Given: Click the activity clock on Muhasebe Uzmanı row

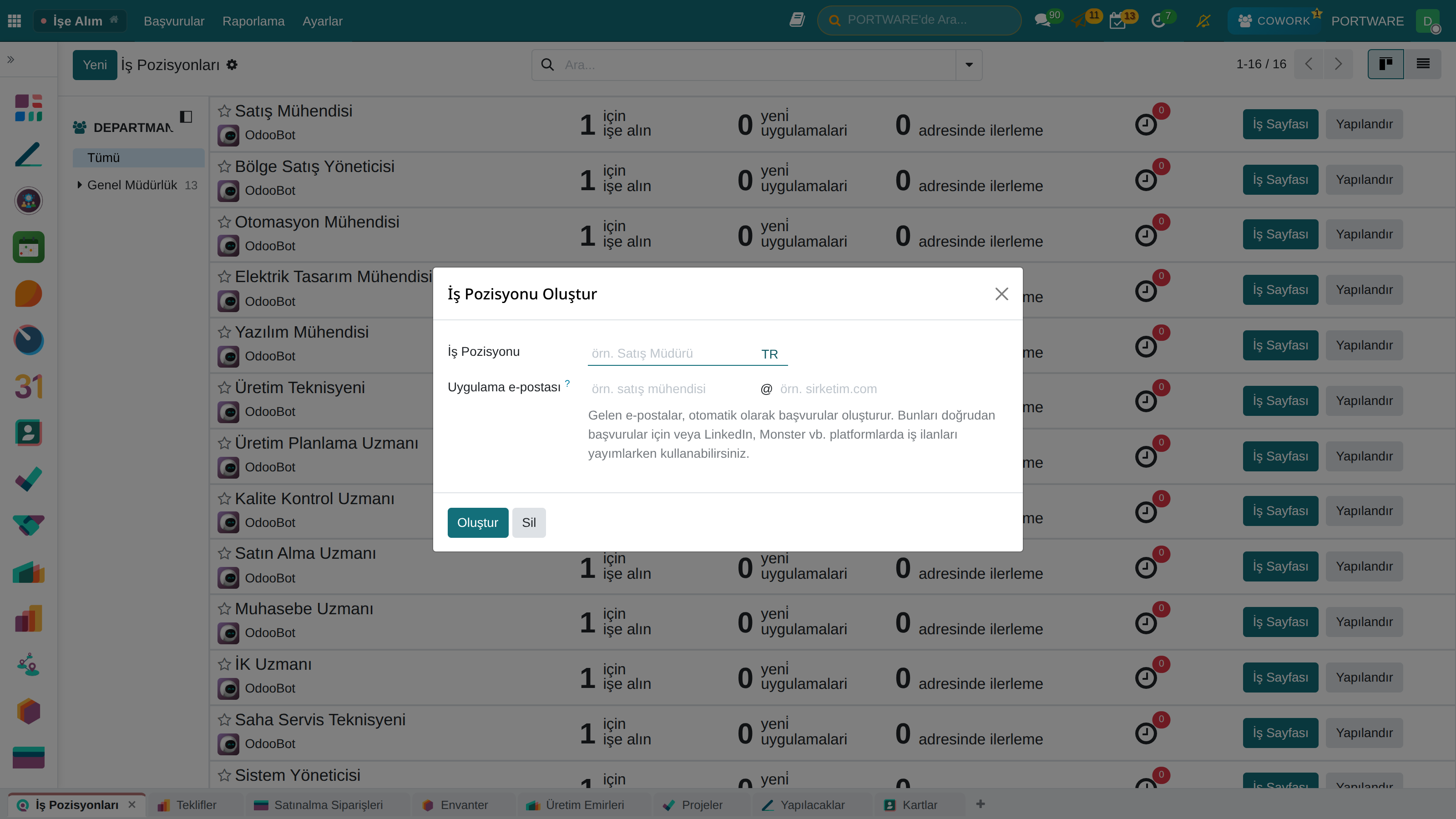Looking at the screenshot, I should coord(1146,623).
